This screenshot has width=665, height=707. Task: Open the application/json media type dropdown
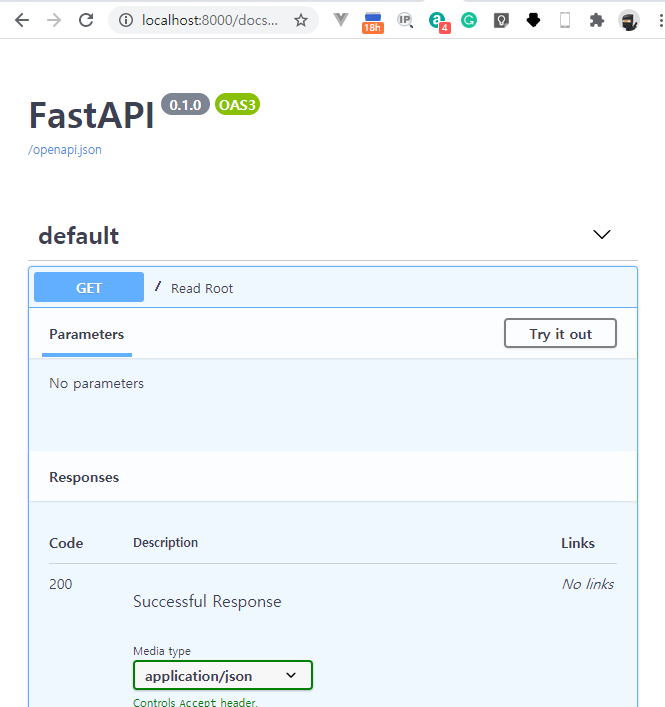(x=223, y=675)
